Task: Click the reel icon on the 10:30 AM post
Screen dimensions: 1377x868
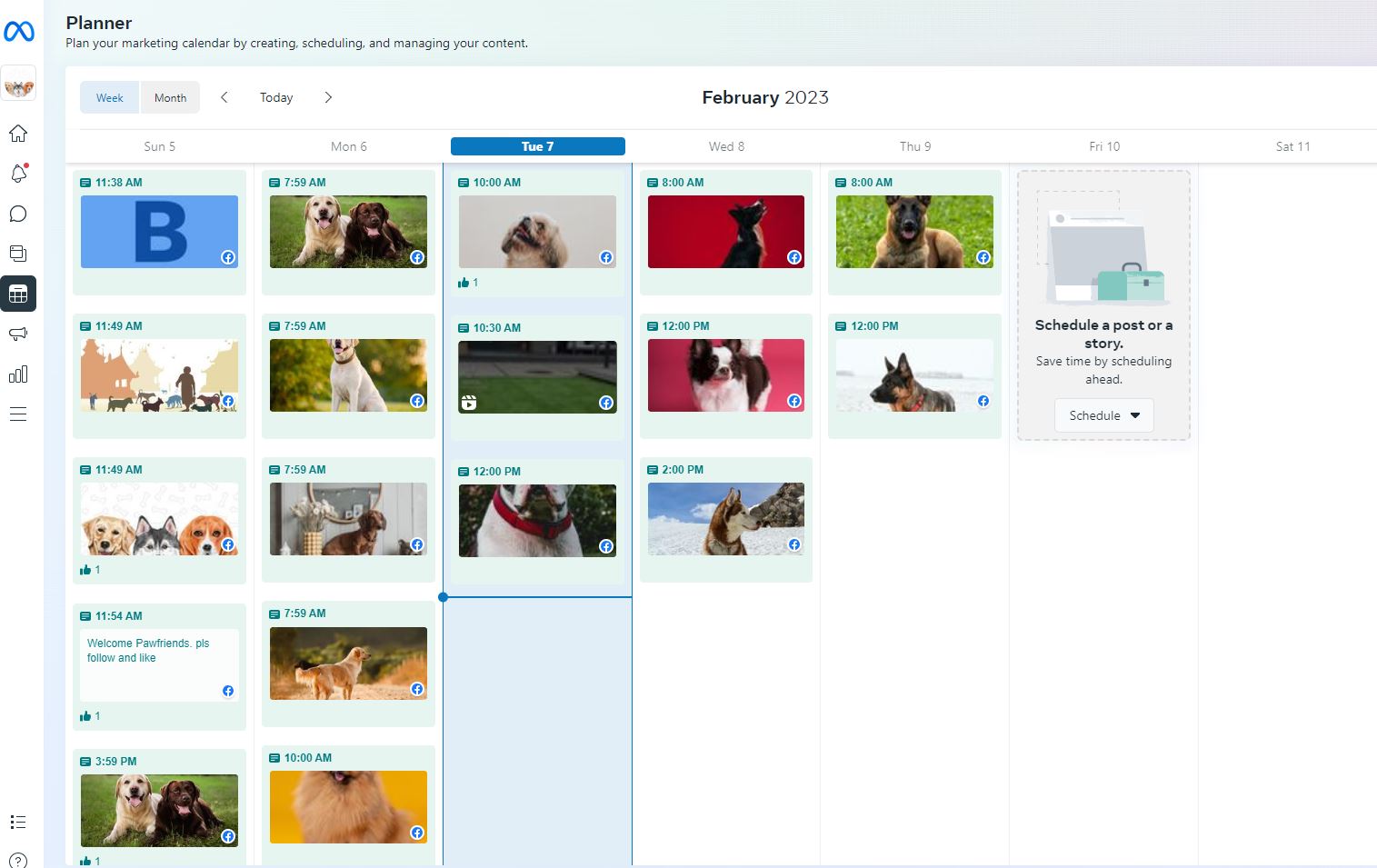Action: click(469, 403)
